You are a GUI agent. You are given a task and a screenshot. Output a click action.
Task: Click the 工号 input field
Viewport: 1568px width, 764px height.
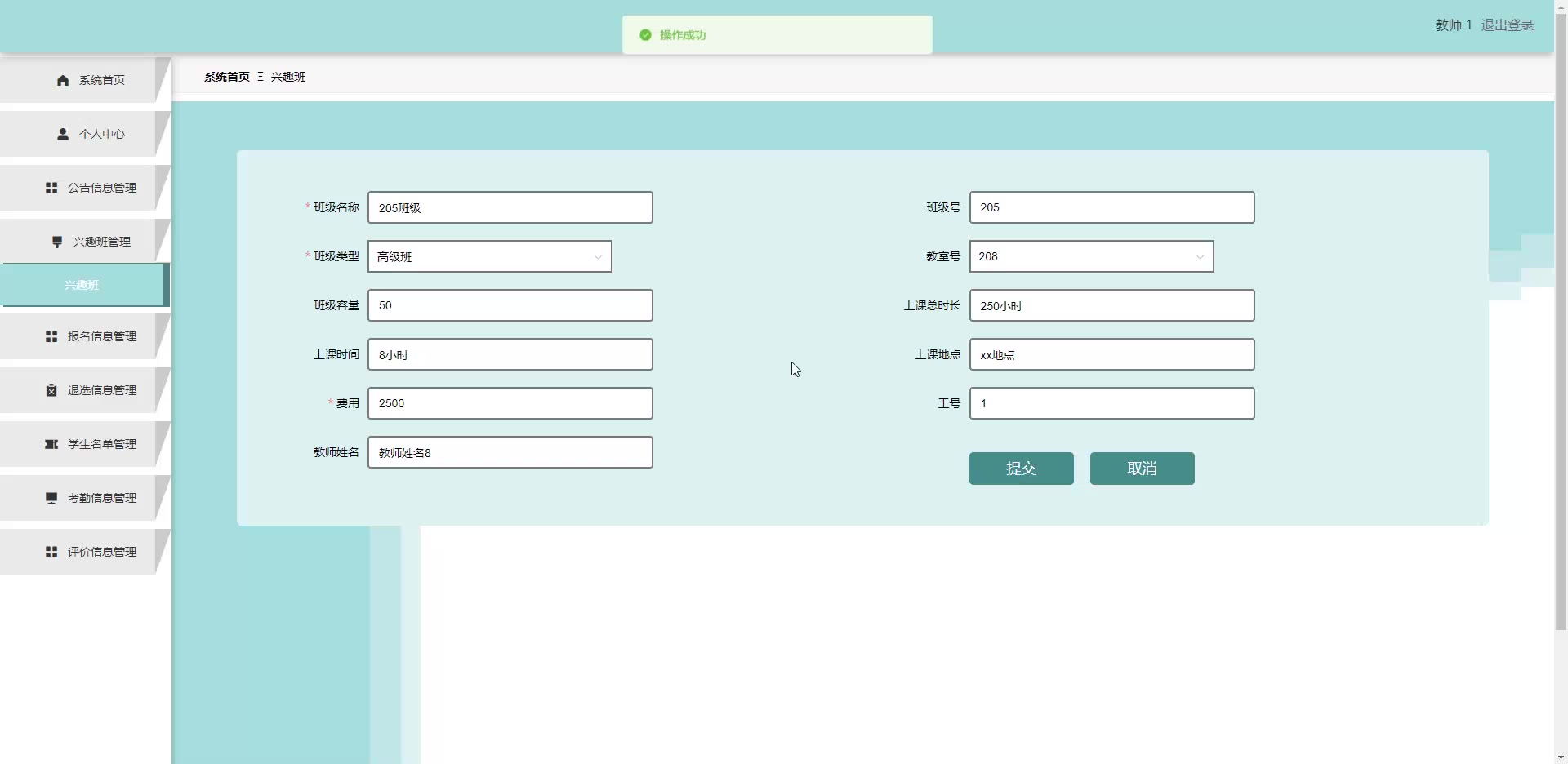(x=1112, y=403)
